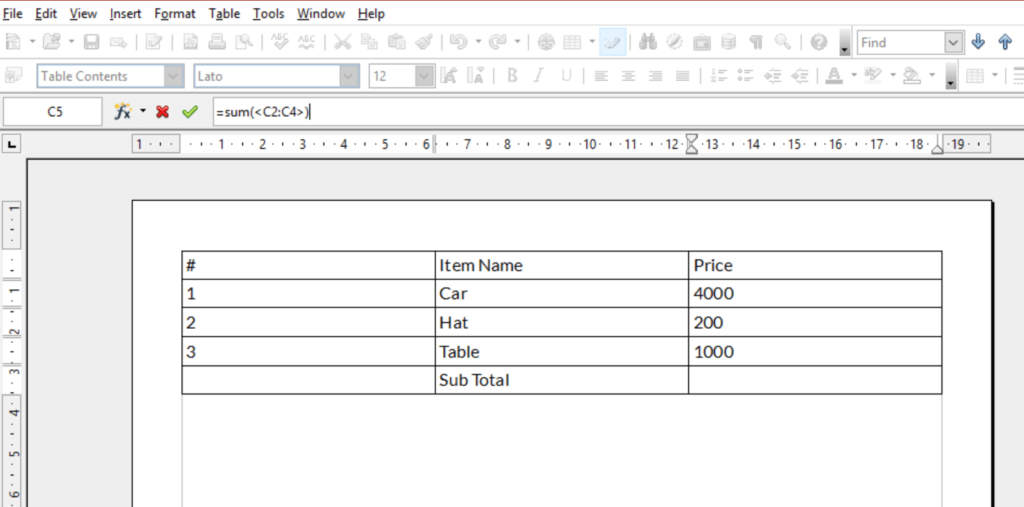Click the Cut scissors icon
The height and width of the screenshot is (507, 1024).
pos(342,42)
